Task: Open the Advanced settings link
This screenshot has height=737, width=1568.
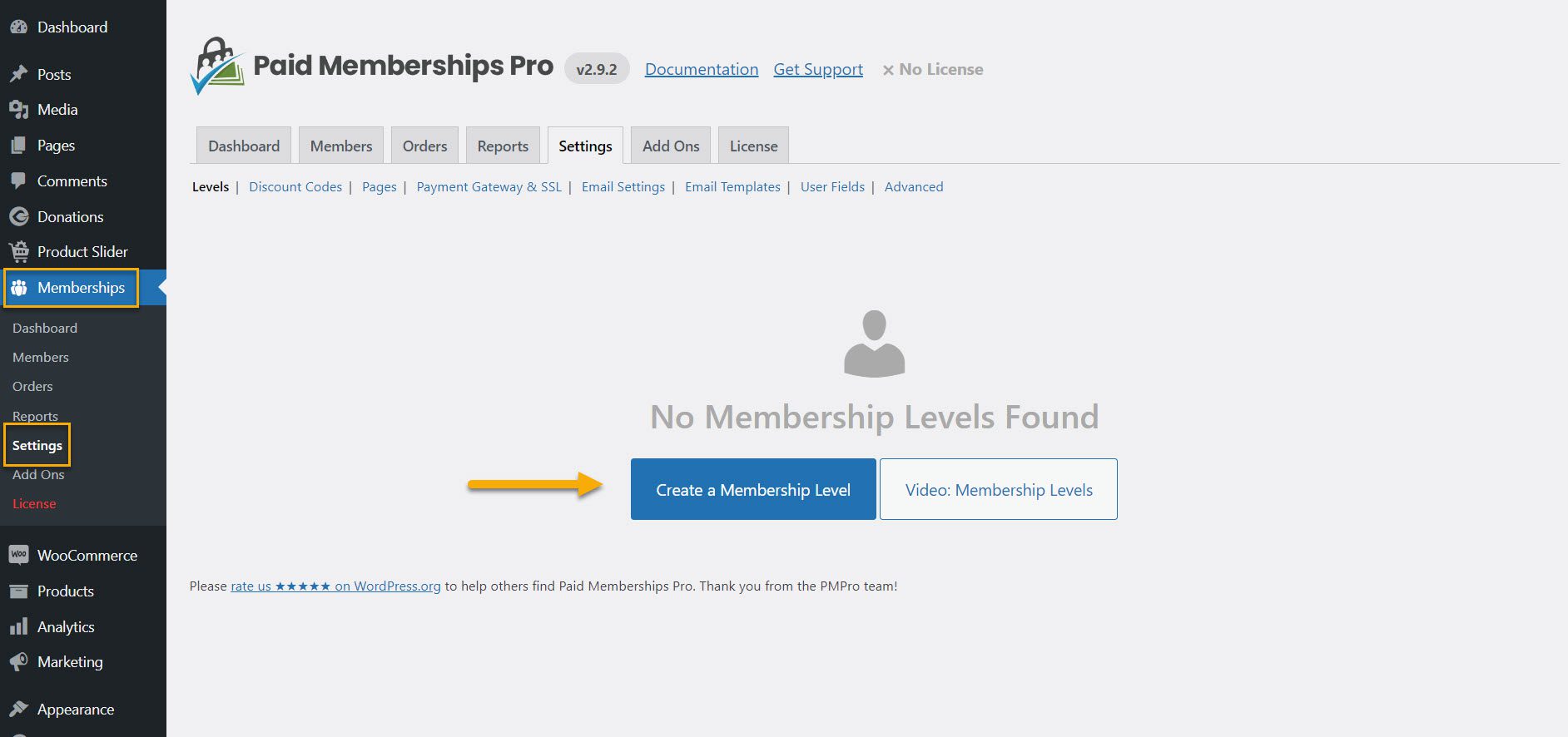Action: tap(914, 186)
